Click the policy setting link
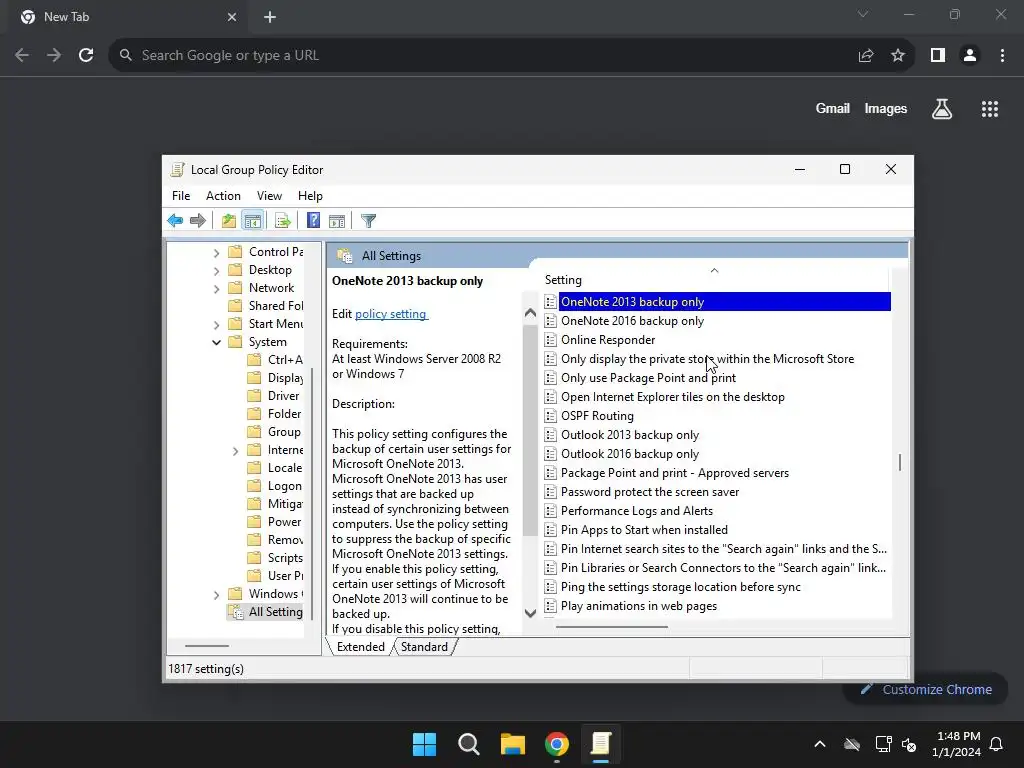The image size is (1024, 768). (391, 314)
